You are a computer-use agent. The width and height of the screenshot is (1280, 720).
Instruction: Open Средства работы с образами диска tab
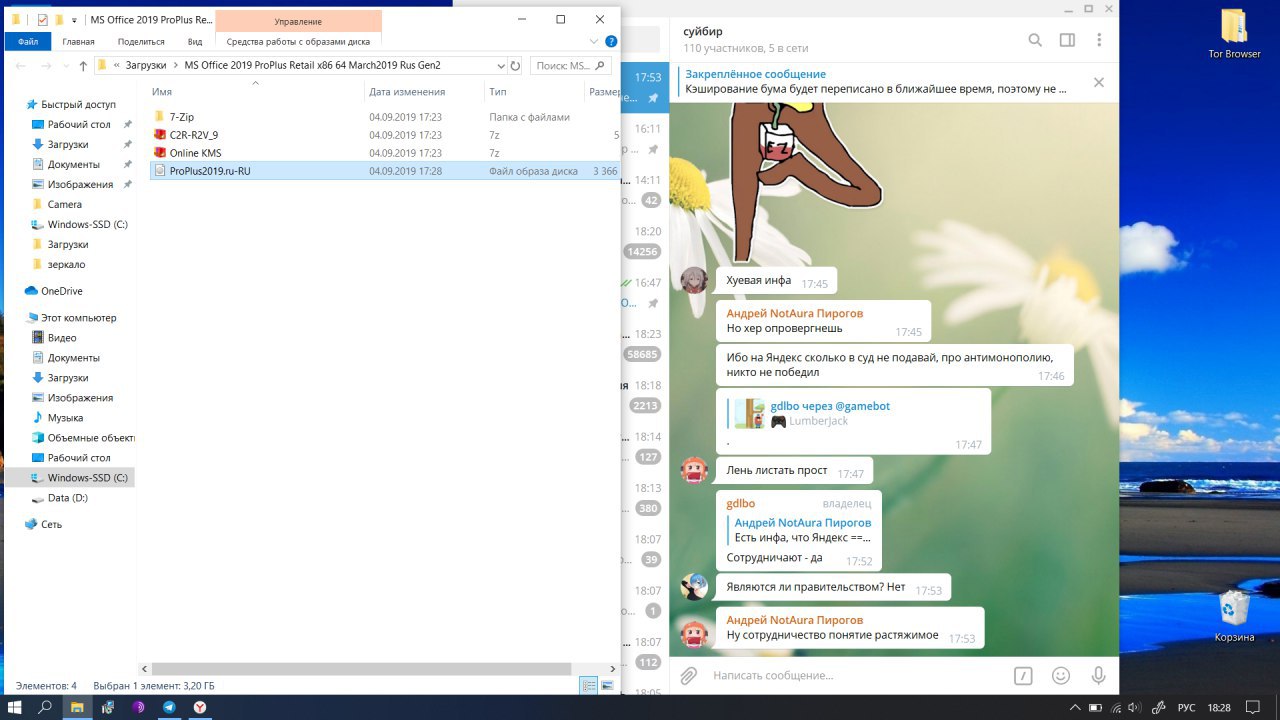point(298,42)
